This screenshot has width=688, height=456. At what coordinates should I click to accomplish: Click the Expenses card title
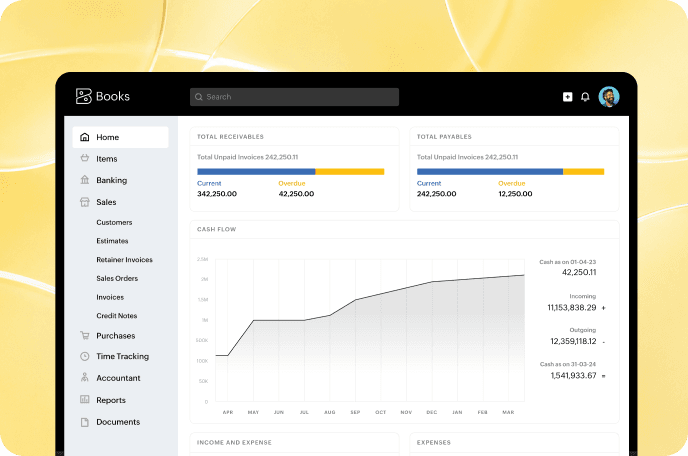point(434,442)
